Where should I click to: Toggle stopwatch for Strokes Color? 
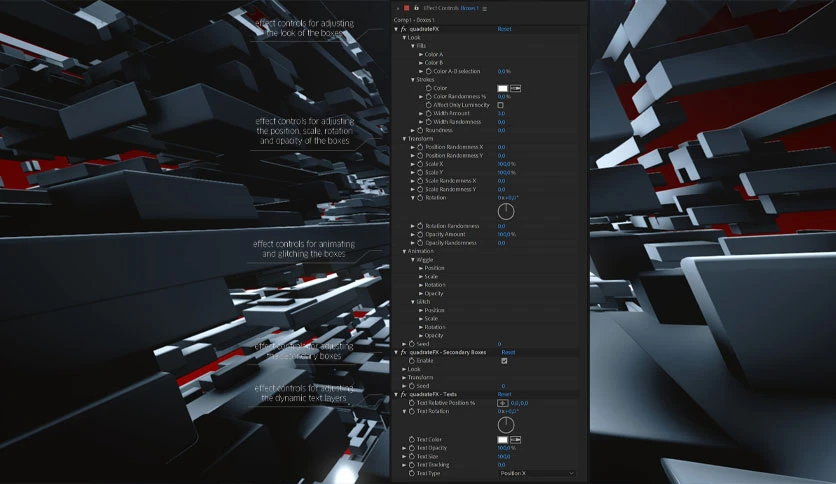pos(428,88)
